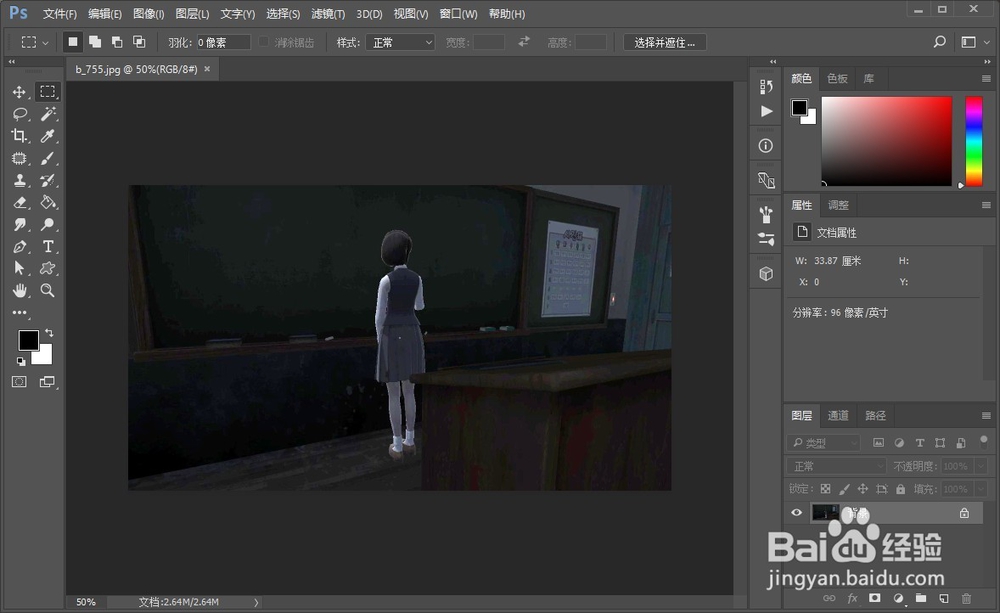Viewport: 1000px width, 613px height.
Task: Click the rainbow hue slider strip
Action: coord(973,141)
